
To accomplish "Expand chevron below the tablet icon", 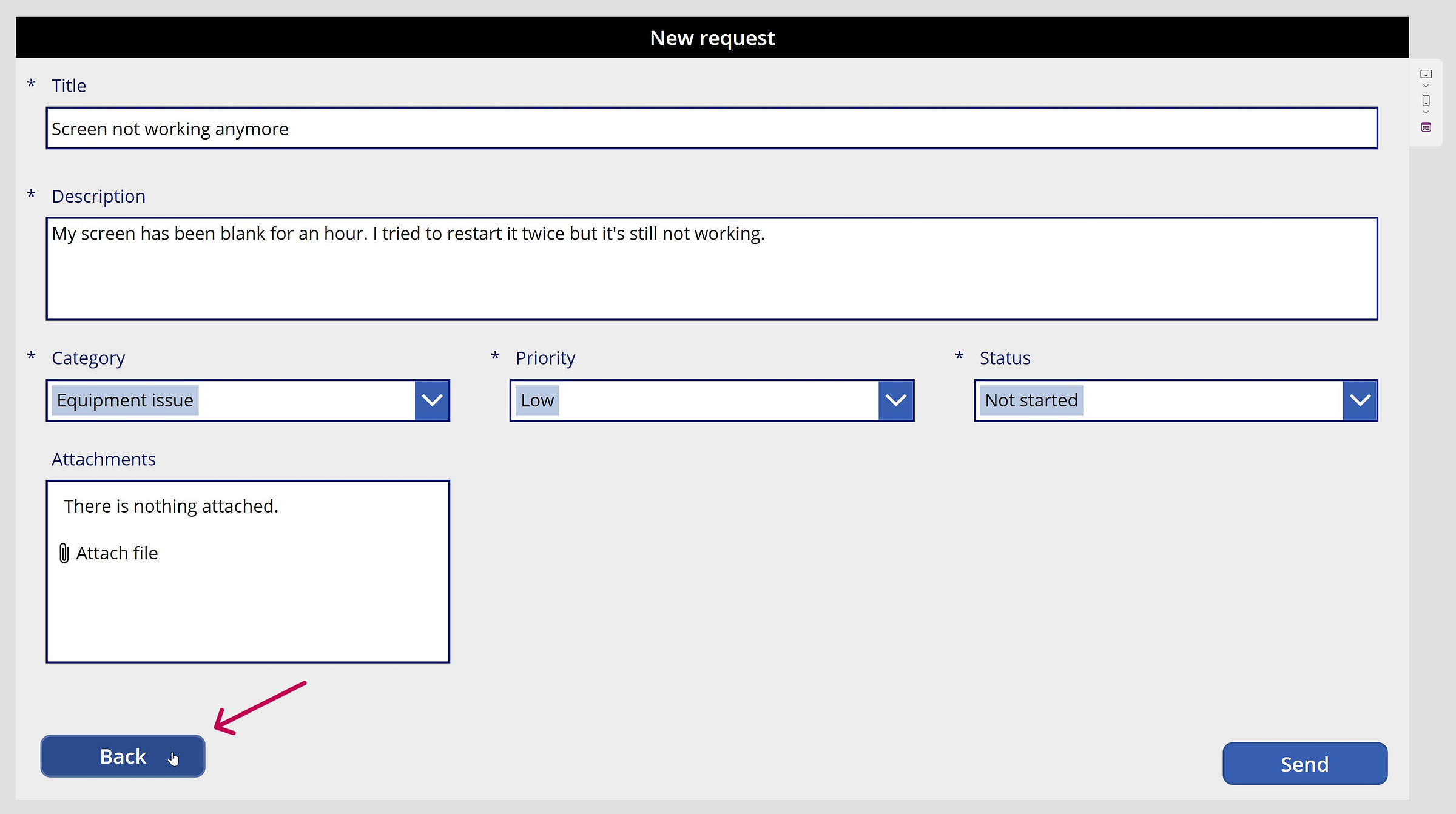I will (x=1426, y=86).
